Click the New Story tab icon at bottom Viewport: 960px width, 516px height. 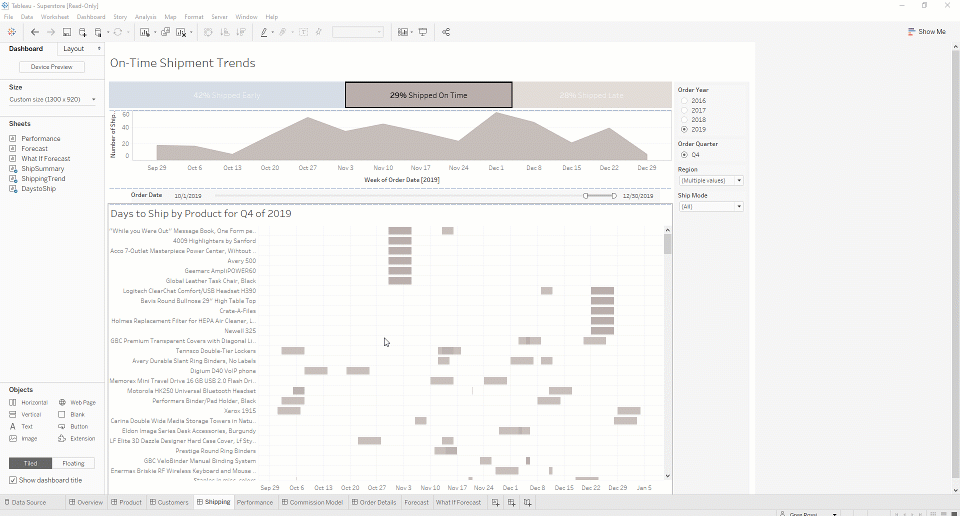click(528, 503)
